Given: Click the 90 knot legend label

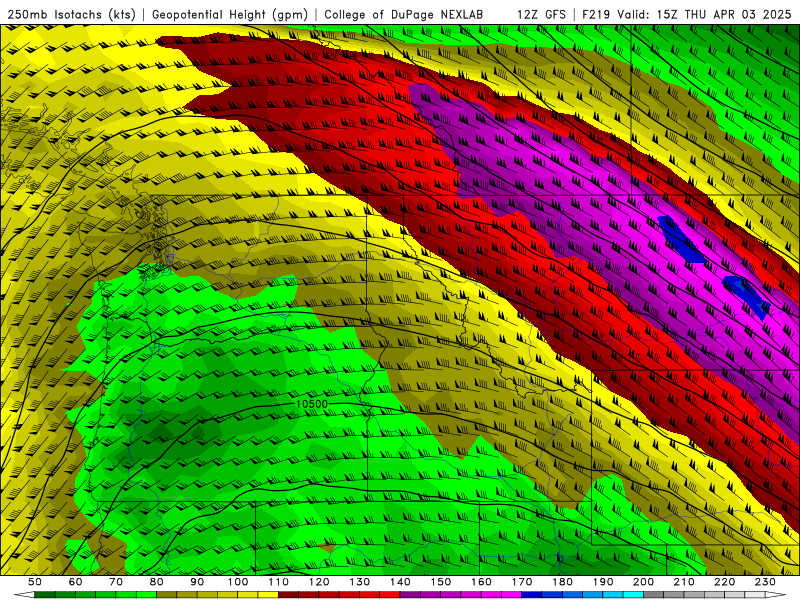Looking at the screenshot, I should [197, 582].
